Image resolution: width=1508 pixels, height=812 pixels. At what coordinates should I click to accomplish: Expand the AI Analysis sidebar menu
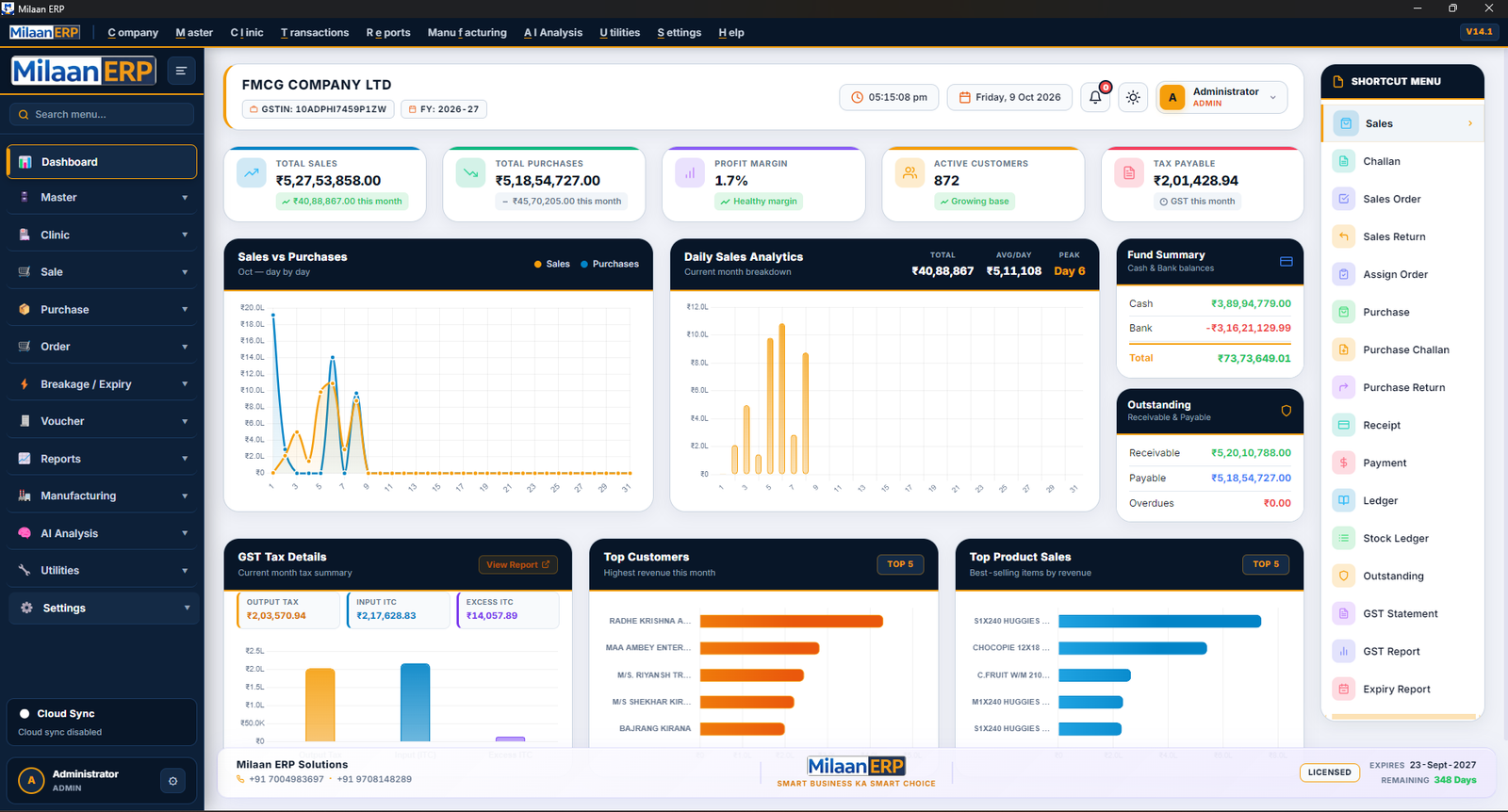click(102, 533)
